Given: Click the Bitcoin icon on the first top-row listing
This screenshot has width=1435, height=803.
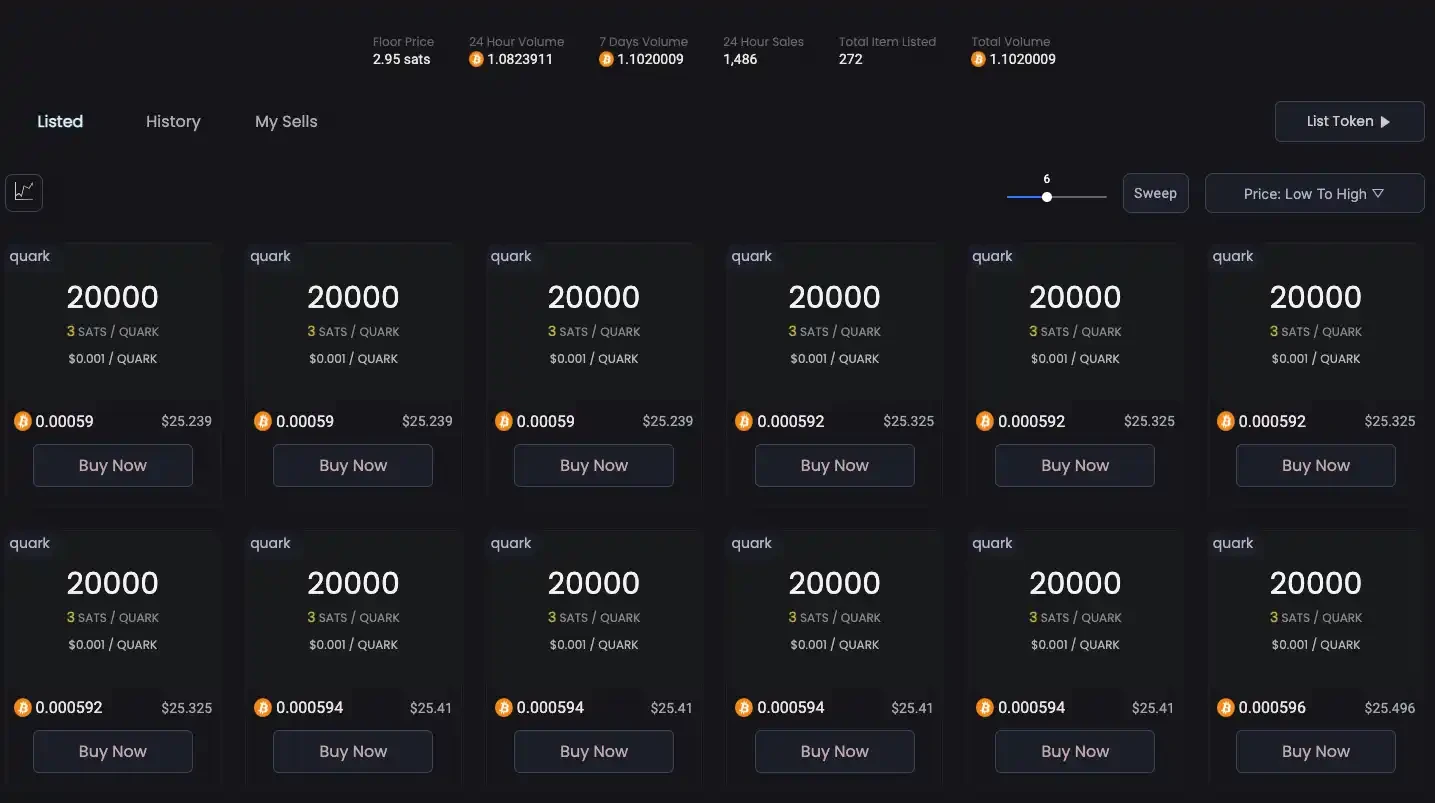Looking at the screenshot, I should point(23,422).
